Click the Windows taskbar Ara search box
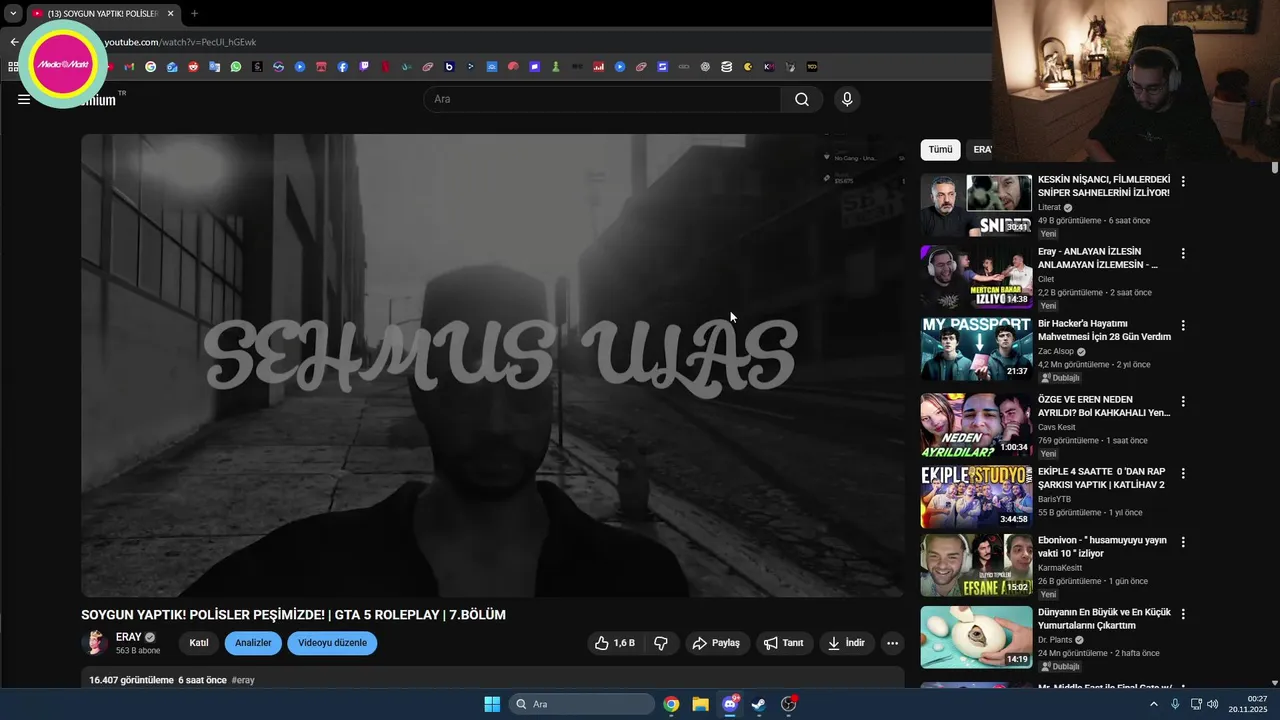The height and width of the screenshot is (720, 1280). pyautogui.click(x=582, y=704)
